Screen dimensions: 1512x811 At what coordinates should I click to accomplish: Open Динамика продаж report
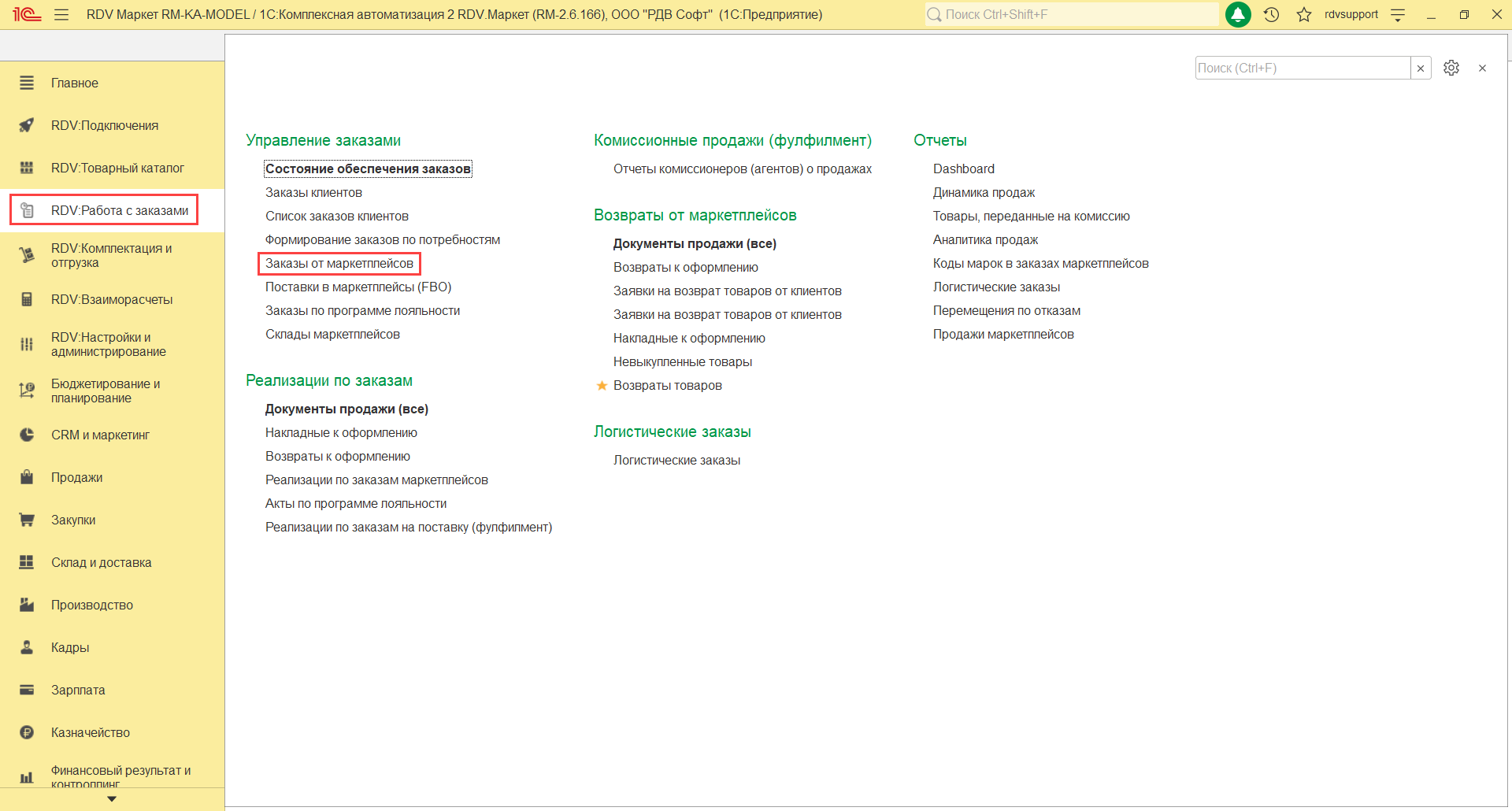(x=984, y=192)
